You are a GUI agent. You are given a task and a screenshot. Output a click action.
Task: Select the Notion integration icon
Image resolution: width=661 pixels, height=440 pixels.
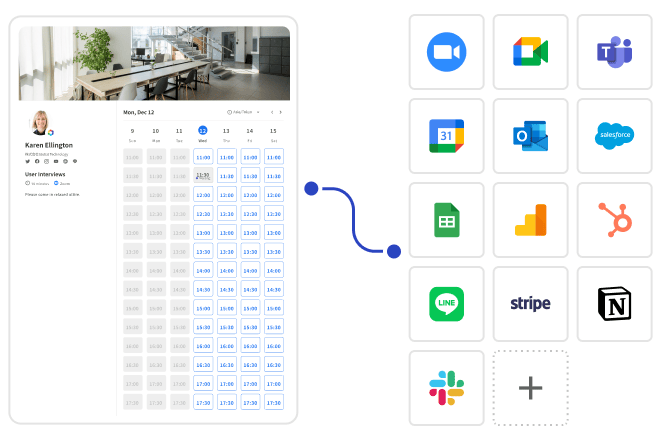pos(613,304)
